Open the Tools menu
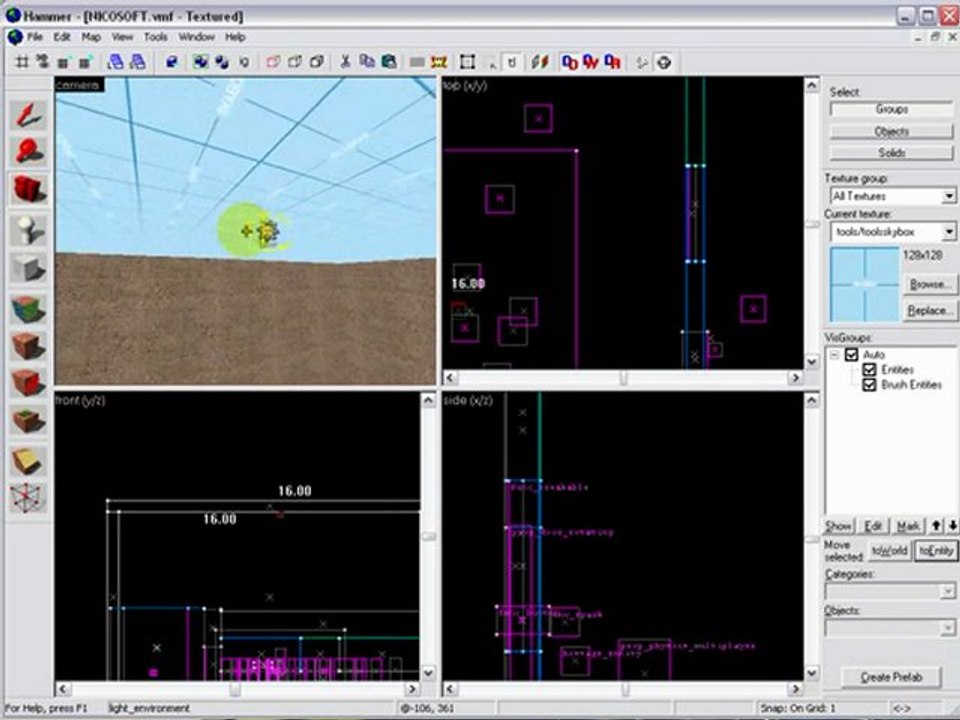The height and width of the screenshot is (720, 960). point(155,37)
